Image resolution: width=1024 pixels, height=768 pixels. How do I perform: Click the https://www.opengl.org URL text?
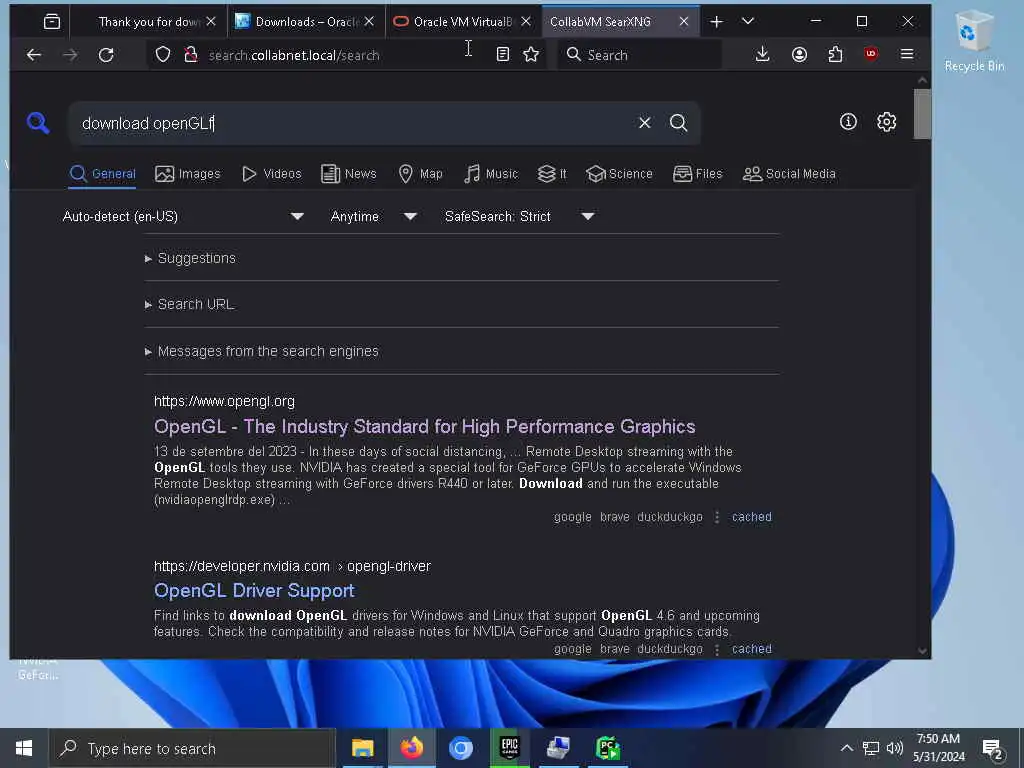[x=224, y=401]
